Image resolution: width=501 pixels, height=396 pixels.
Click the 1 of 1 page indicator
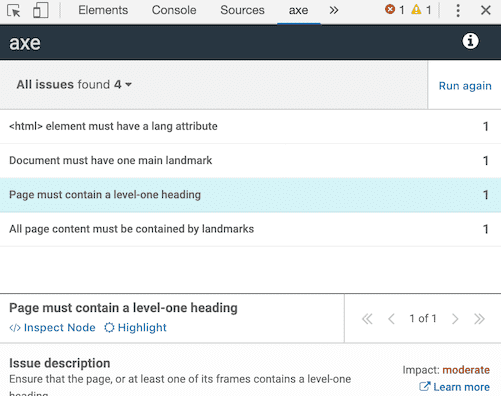tap(423, 319)
